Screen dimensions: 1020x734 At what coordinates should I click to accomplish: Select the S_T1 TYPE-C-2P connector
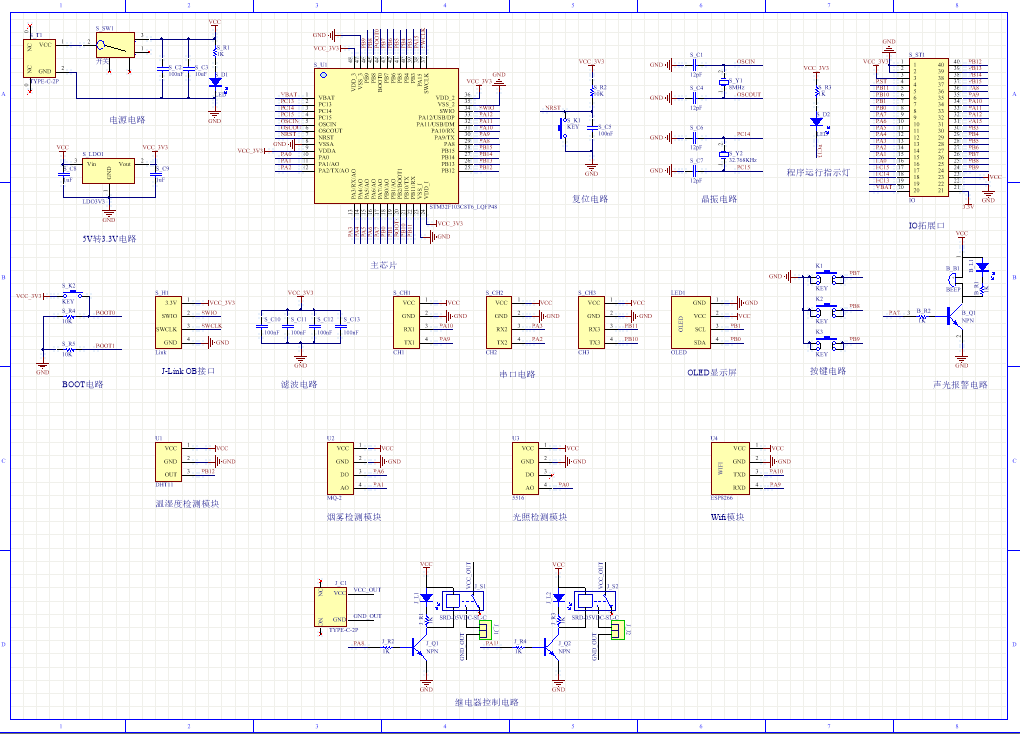39,58
